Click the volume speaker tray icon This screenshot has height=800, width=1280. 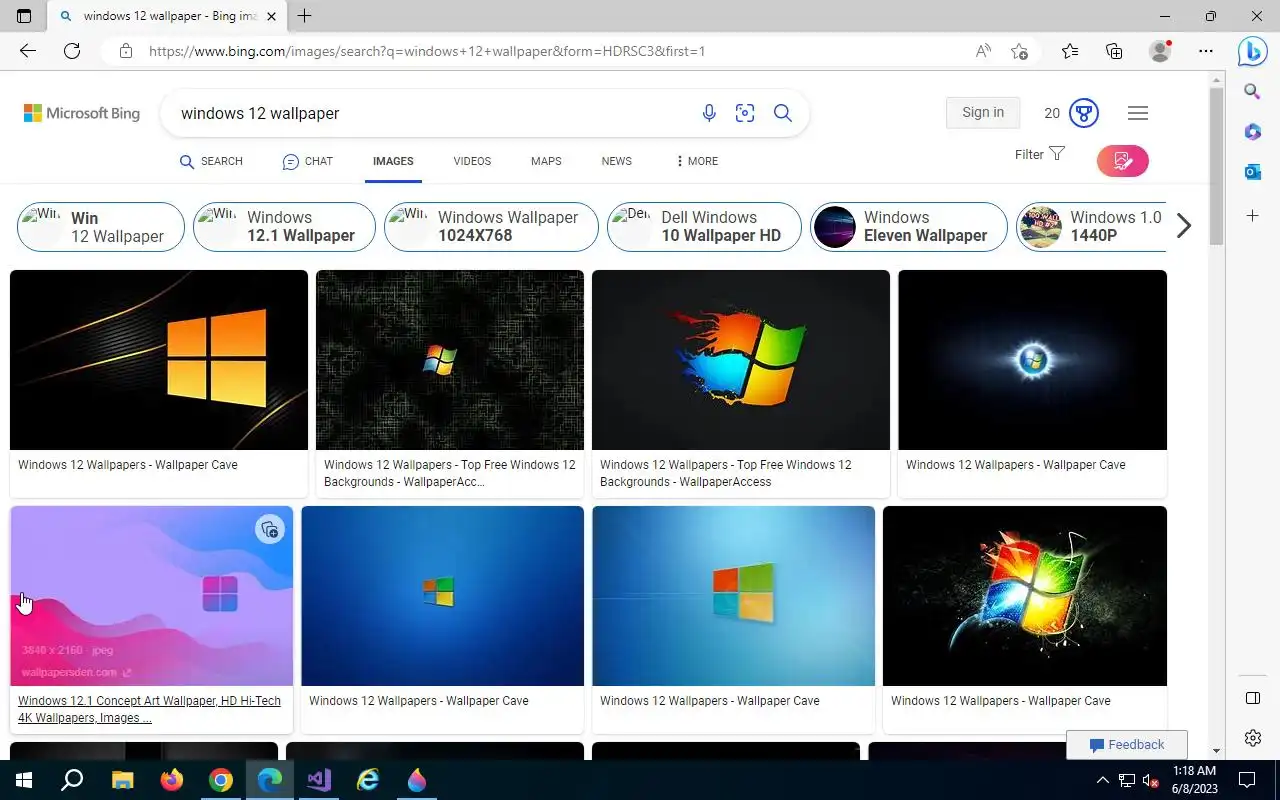pos(1151,780)
